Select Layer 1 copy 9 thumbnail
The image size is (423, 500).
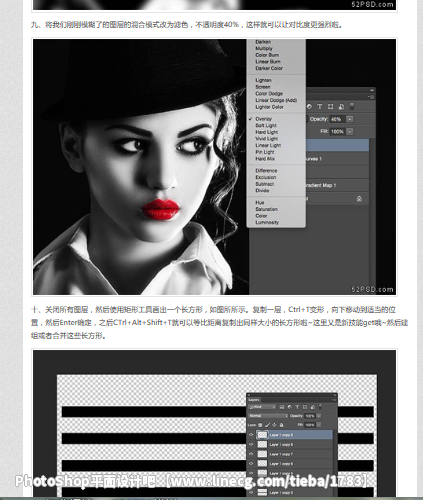[x=262, y=435]
